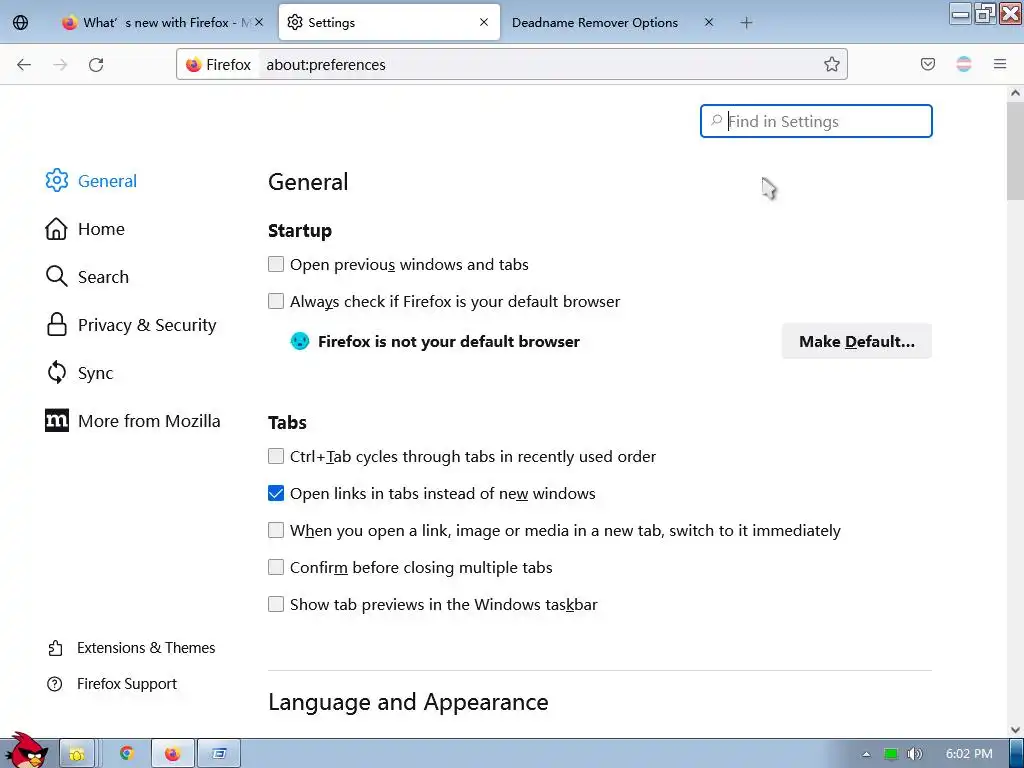This screenshot has width=1024, height=768.
Task: Click the Show desktop button at taskbar end
Action: pos(1016,753)
